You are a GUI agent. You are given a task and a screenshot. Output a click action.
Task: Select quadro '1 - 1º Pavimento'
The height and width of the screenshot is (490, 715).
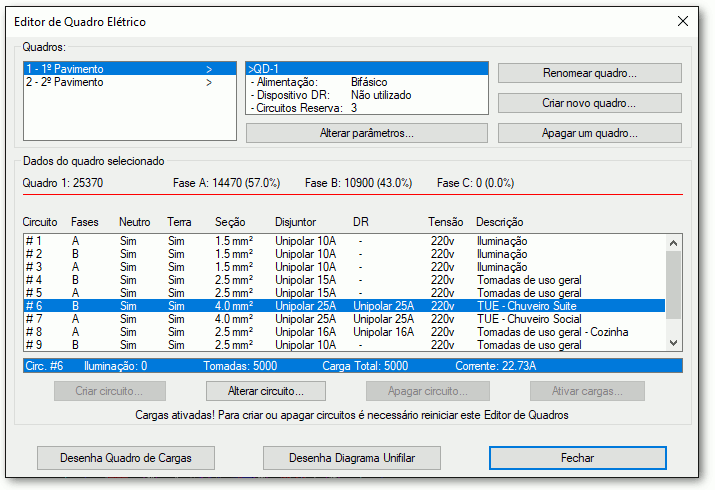point(130,69)
